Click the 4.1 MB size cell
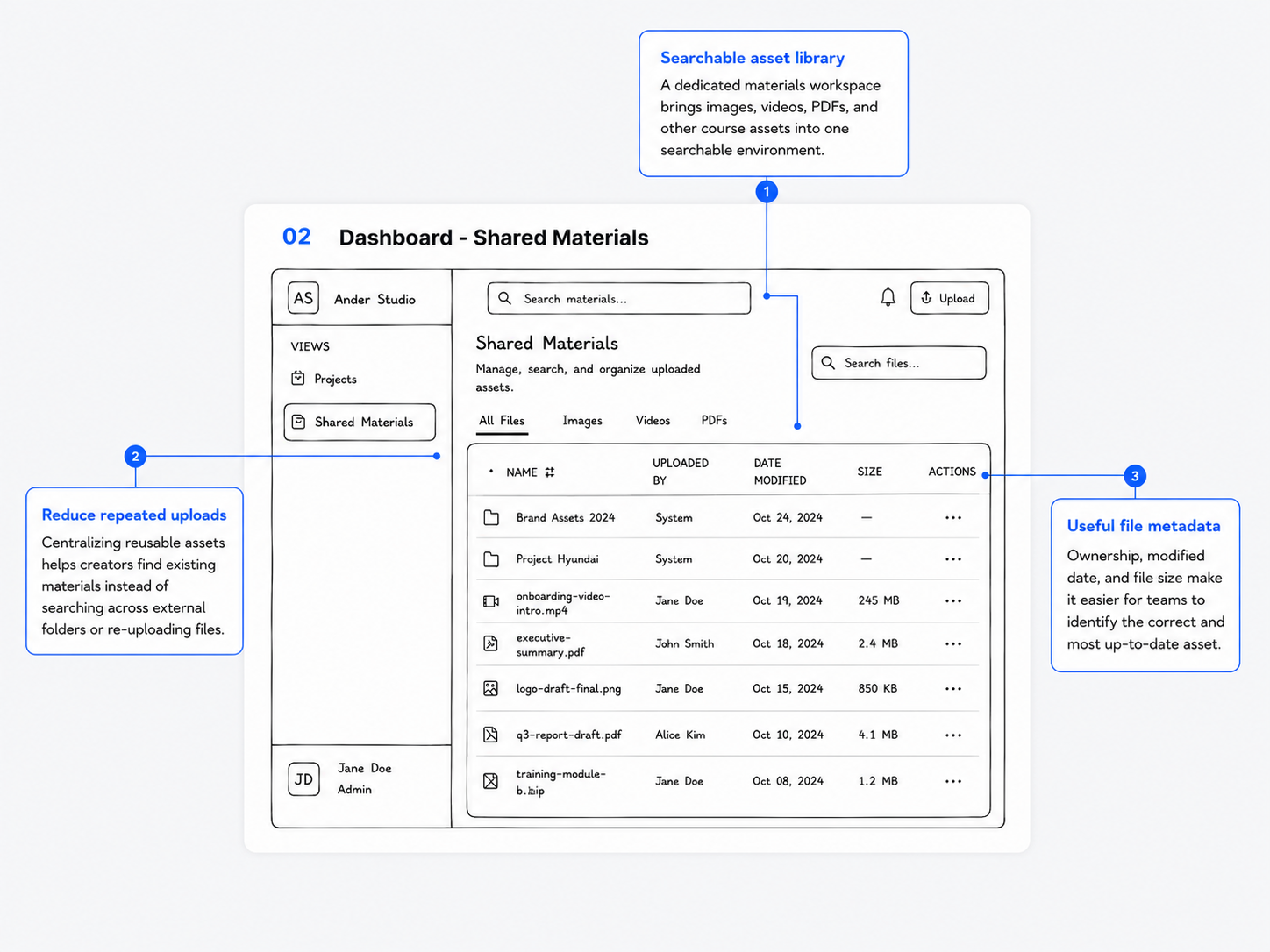Viewport: 1270px width, 952px height. click(878, 735)
